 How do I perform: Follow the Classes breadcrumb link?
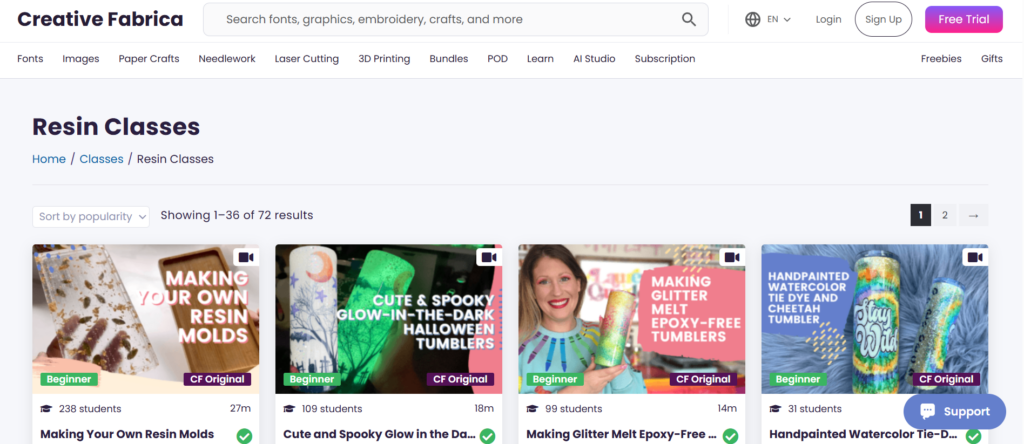pyautogui.click(x=101, y=159)
